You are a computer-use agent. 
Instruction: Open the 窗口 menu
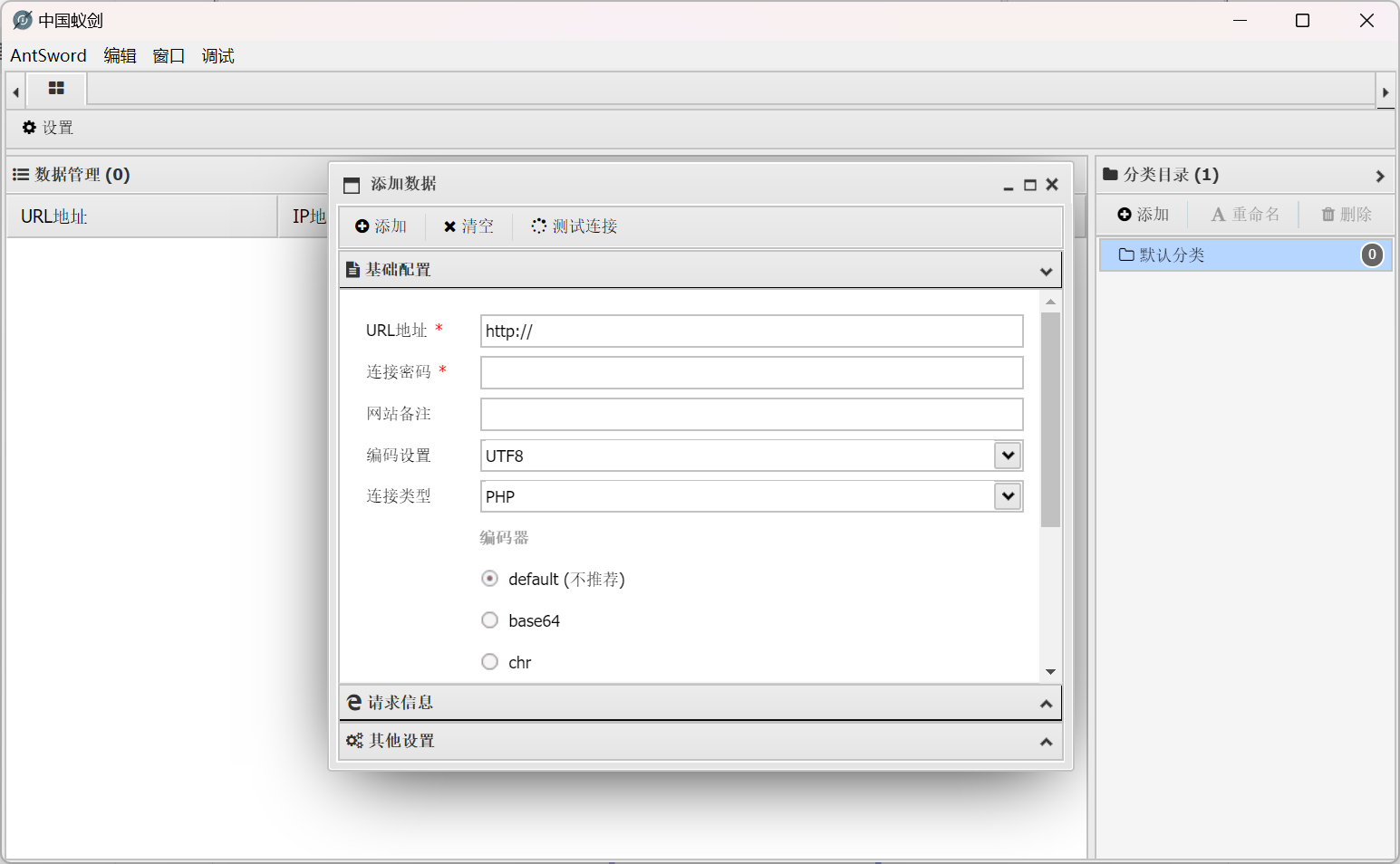click(169, 55)
